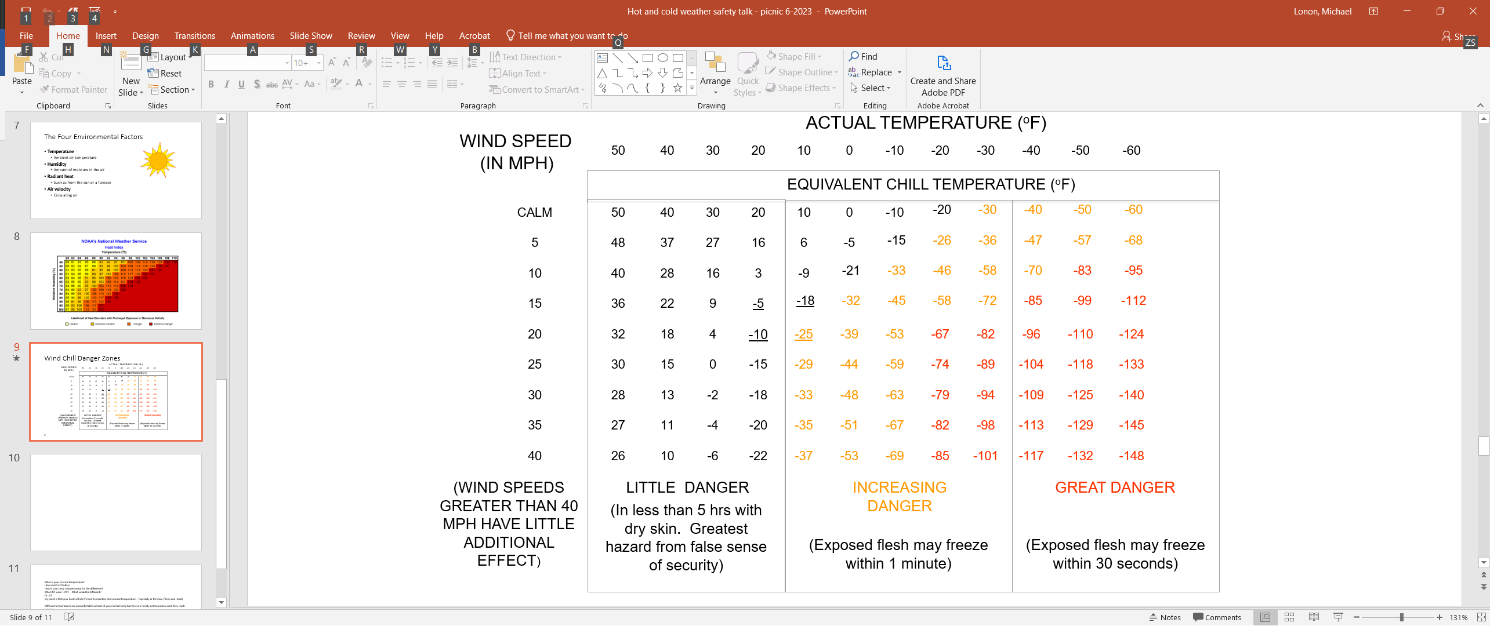
Task: Switch to the Transitions tab
Action: pos(195,36)
